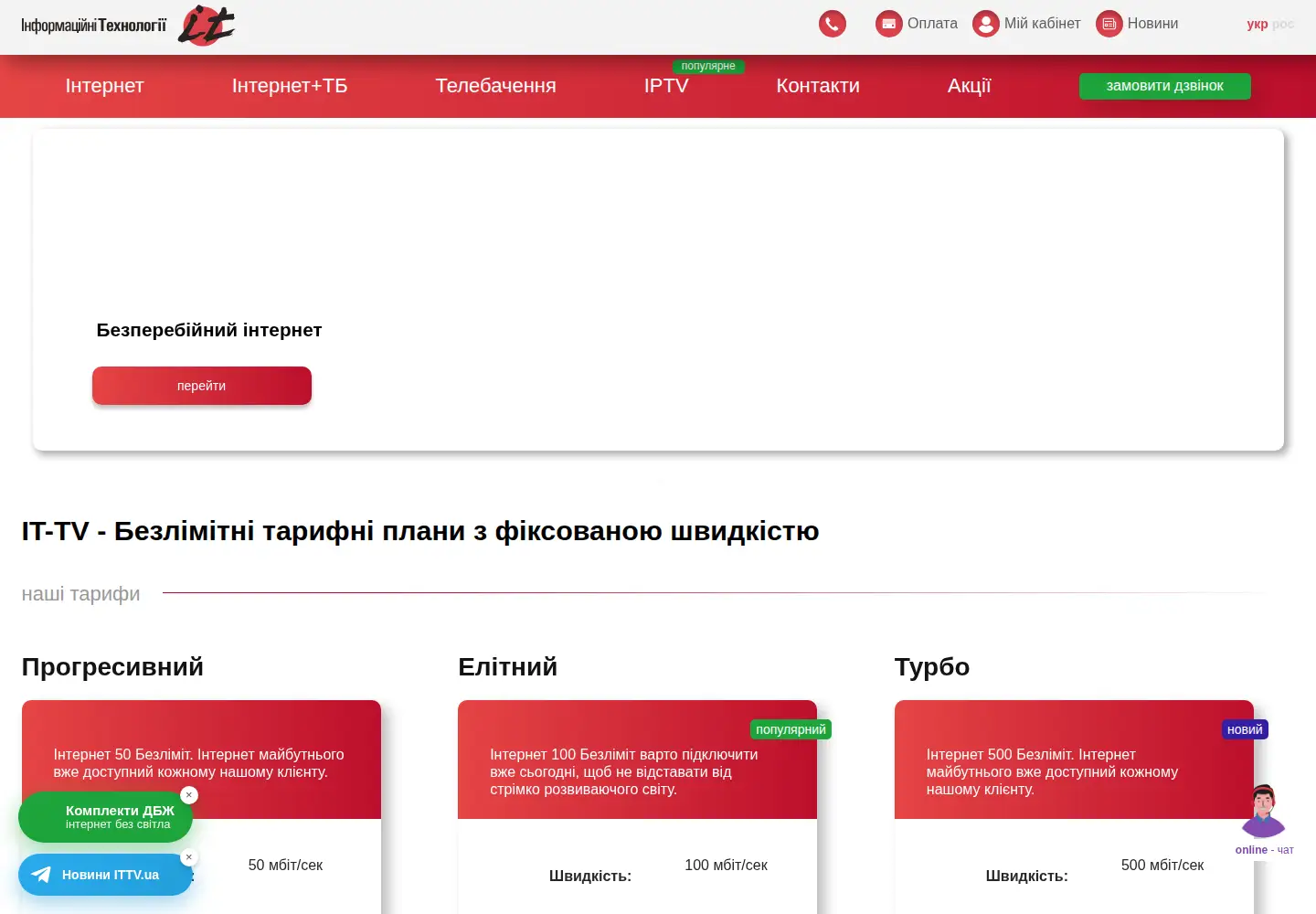This screenshot has width=1316, height=914.
Task: Click the Інтернет 100 Безліміт description
Action: pyautogui.click(x=624, y=771)
